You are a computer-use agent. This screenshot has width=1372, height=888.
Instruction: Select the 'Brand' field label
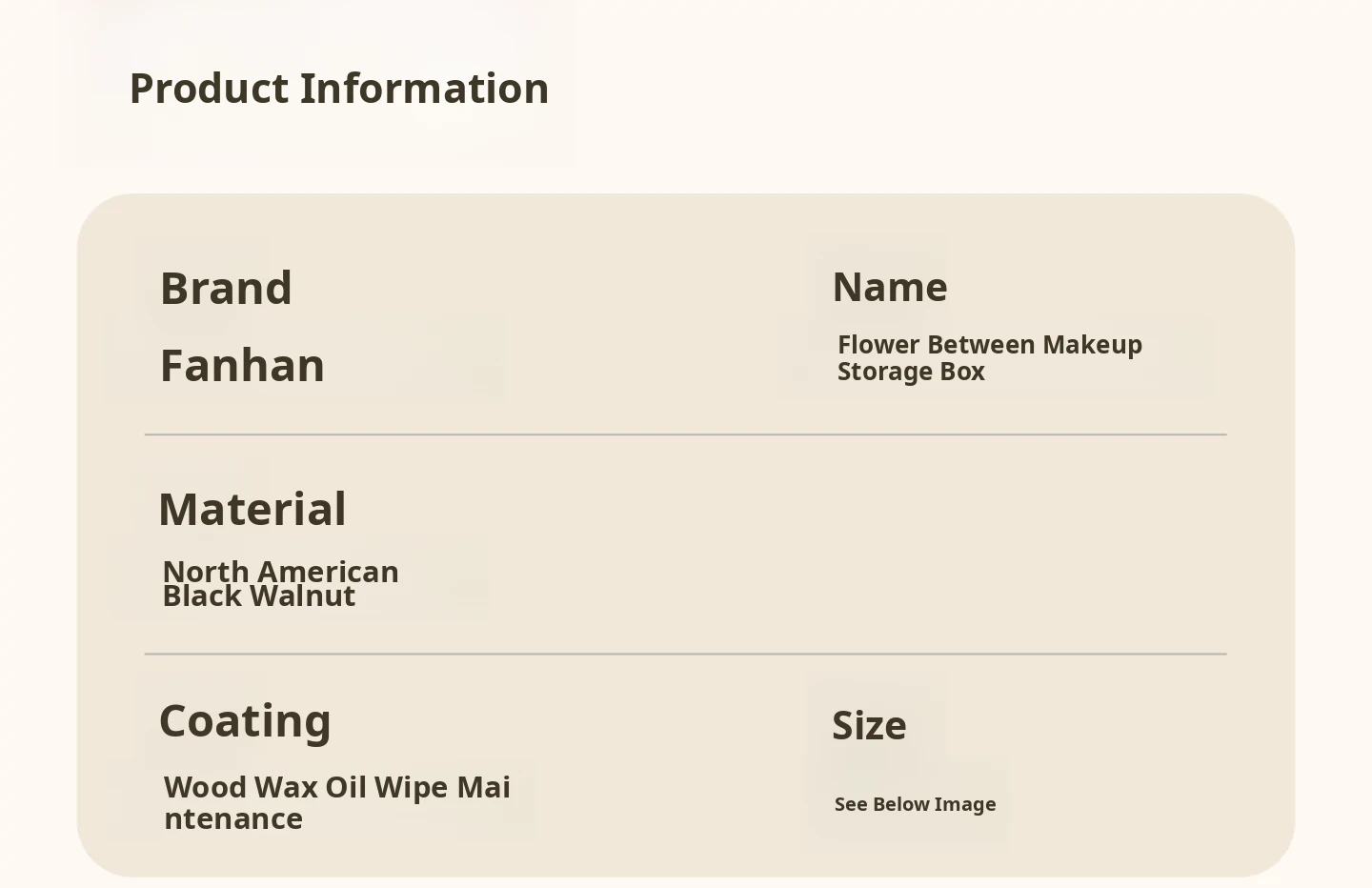pyautogui.click(x=226, y=289)
